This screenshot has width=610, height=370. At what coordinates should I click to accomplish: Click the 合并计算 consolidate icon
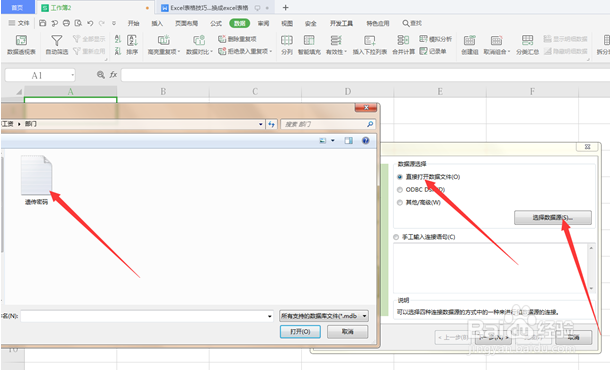click(x=403, y=40)
